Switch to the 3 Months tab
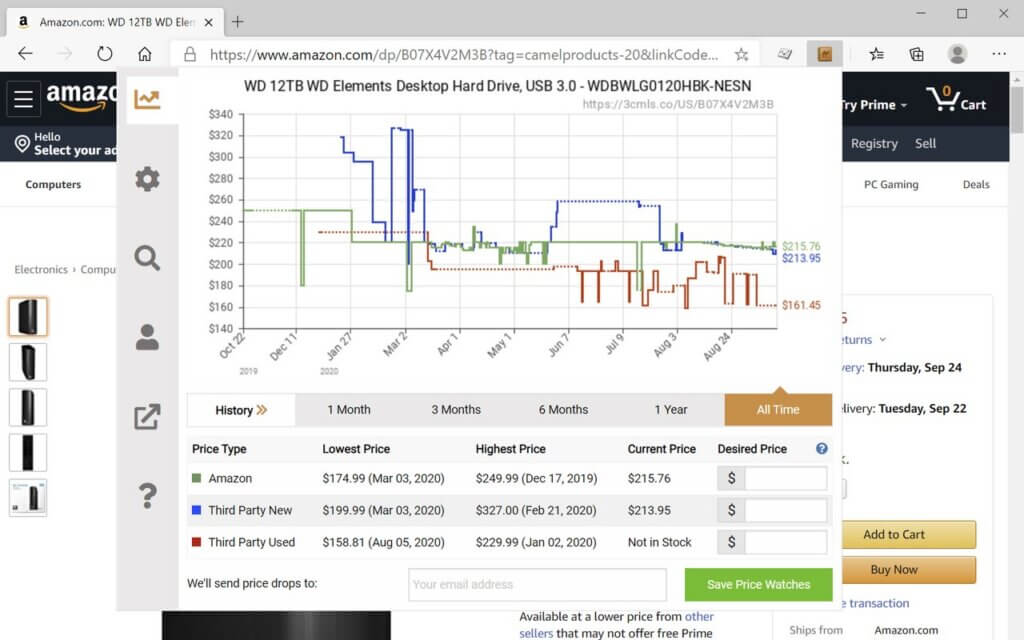 pyautogui.click(x=456, y=410)
